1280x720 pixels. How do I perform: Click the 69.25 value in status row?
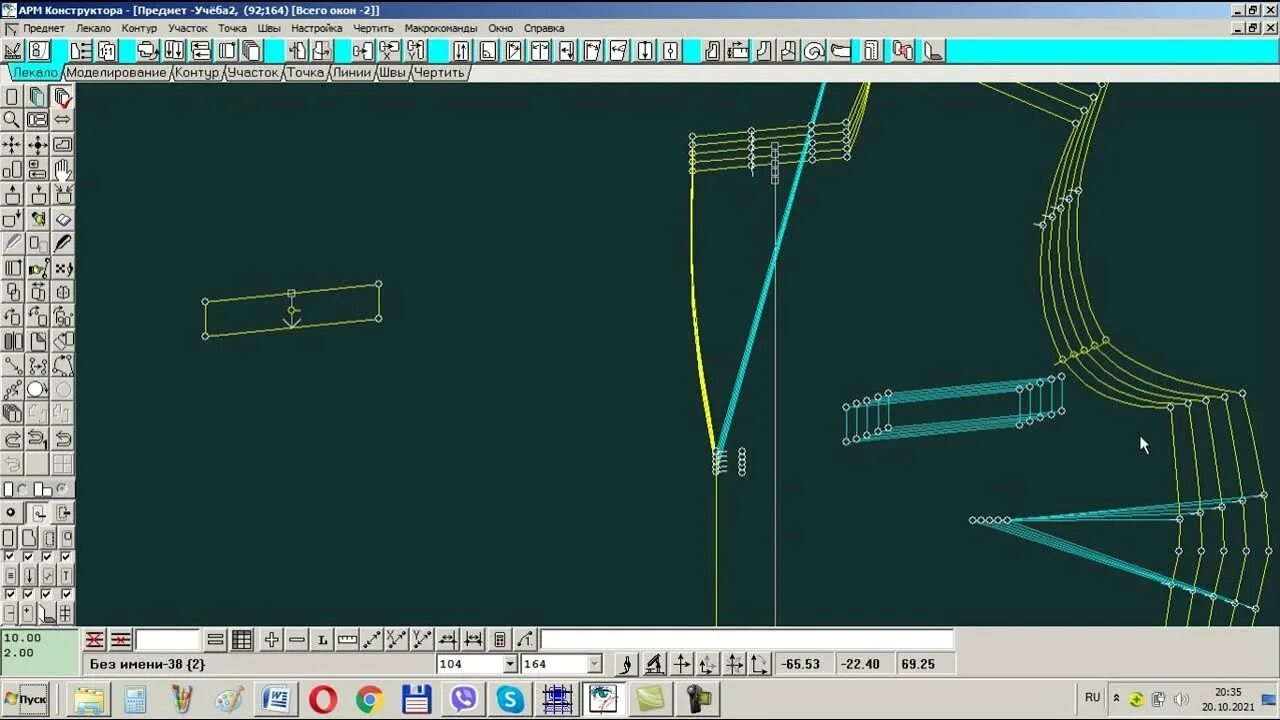tap(917, 664)
